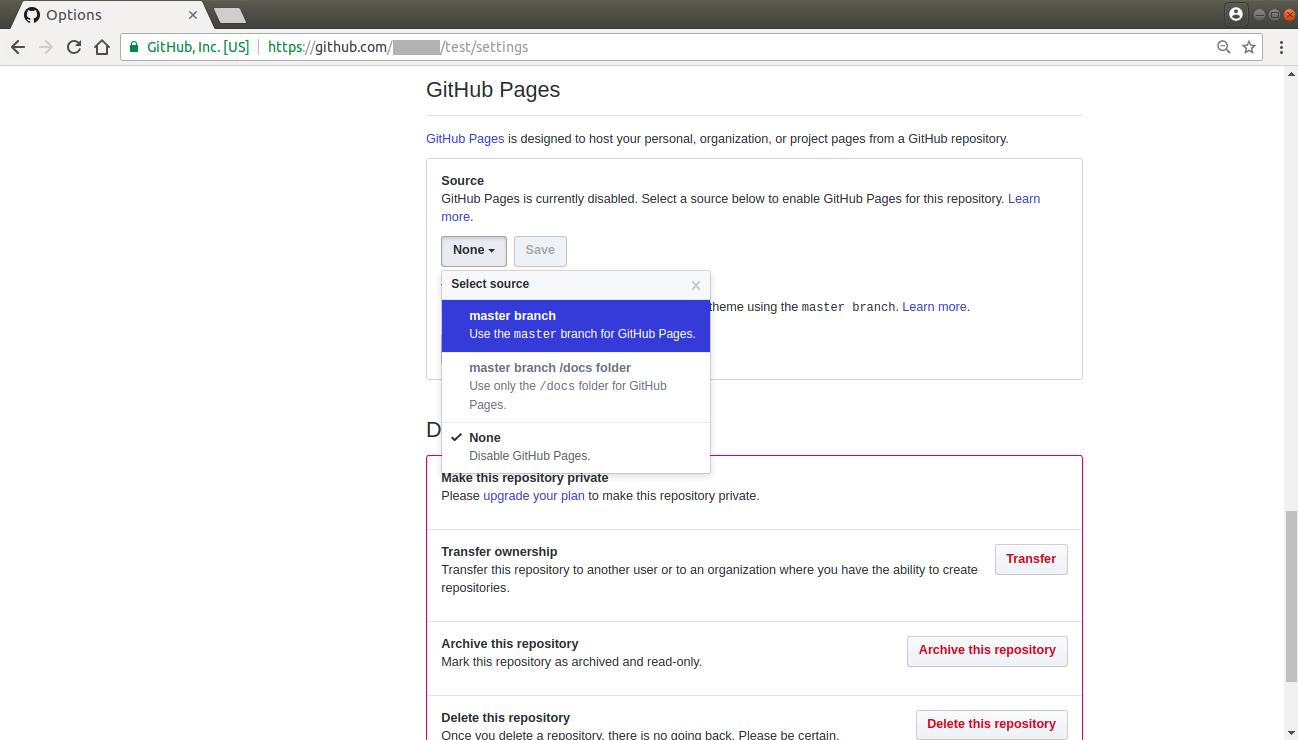
Task: Click the Archive this repository button
Action: pyautogui.click(x=987, y=651)
